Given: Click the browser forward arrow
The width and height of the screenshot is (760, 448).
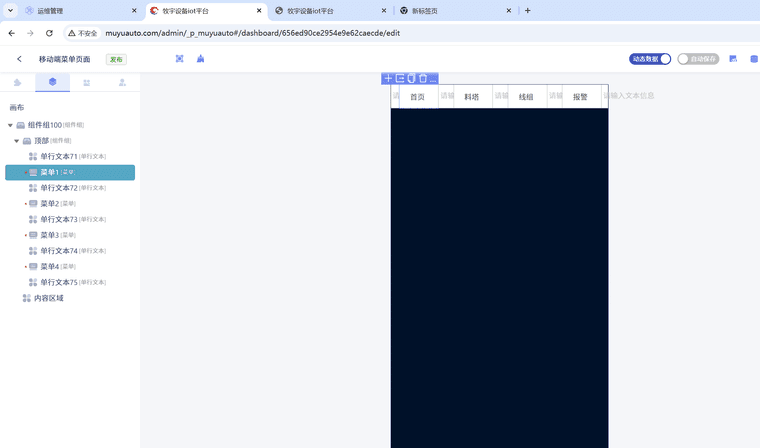Looking at the screenshot, I should click(x=30, y=33).
